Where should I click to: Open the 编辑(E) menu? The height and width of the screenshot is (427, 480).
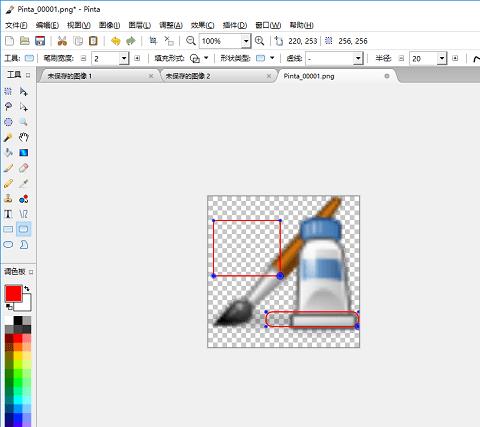pyautogui.click(x=47, y=25)
